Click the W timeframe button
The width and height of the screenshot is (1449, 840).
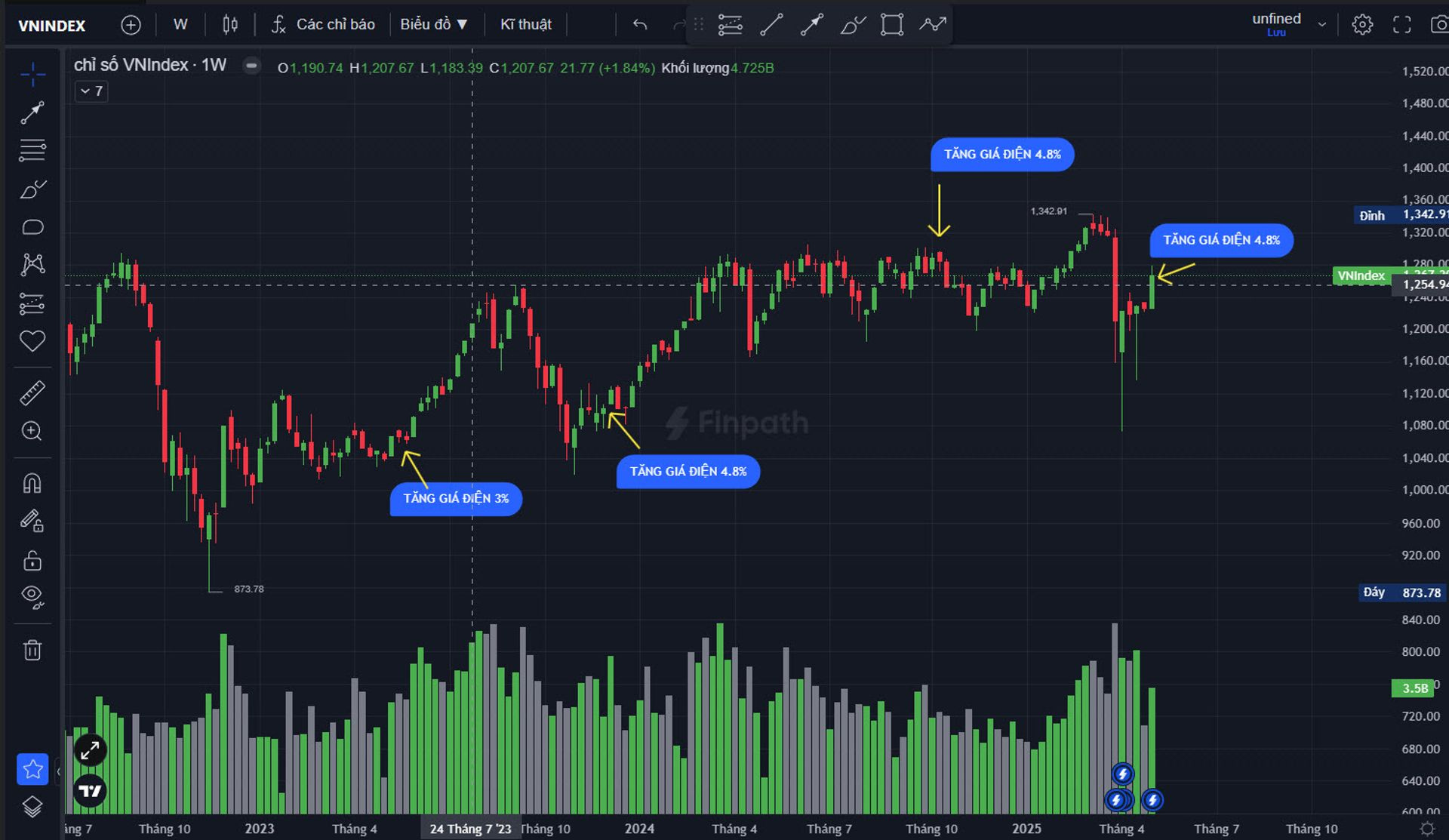click(x=180, y=25)
